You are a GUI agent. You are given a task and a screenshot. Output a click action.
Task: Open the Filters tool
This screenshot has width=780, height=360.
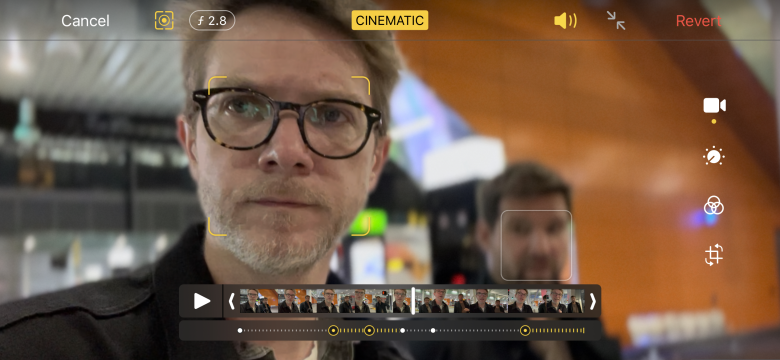(x=714, y=205)
